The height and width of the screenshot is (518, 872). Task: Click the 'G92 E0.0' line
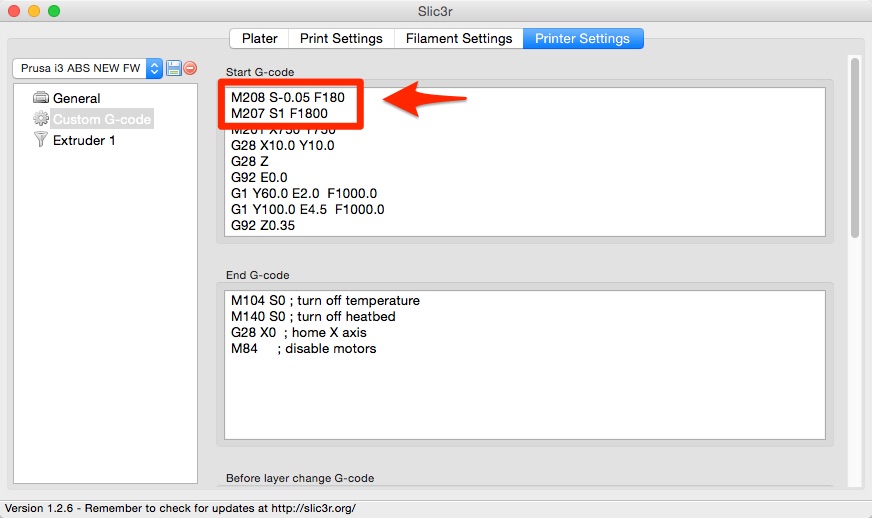(259, 177)
